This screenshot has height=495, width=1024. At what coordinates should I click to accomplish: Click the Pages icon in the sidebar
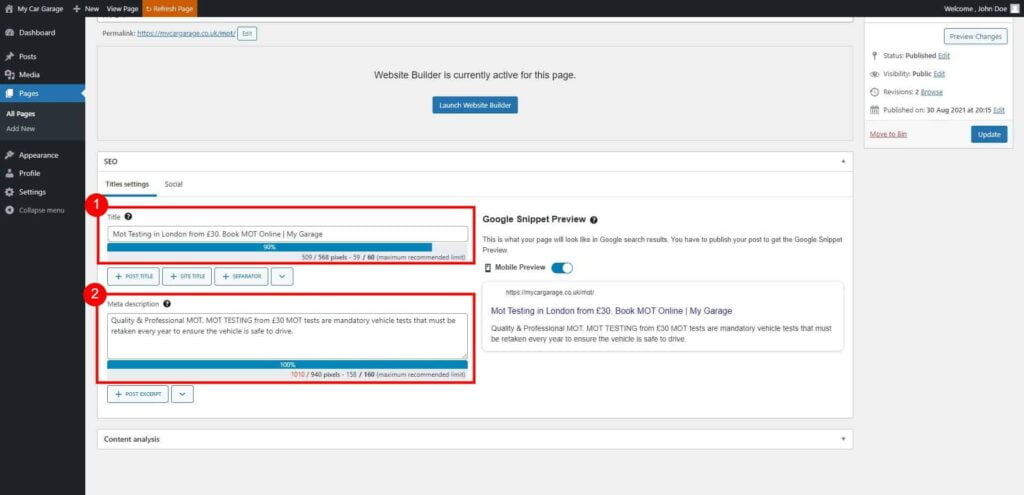[9, 93]
